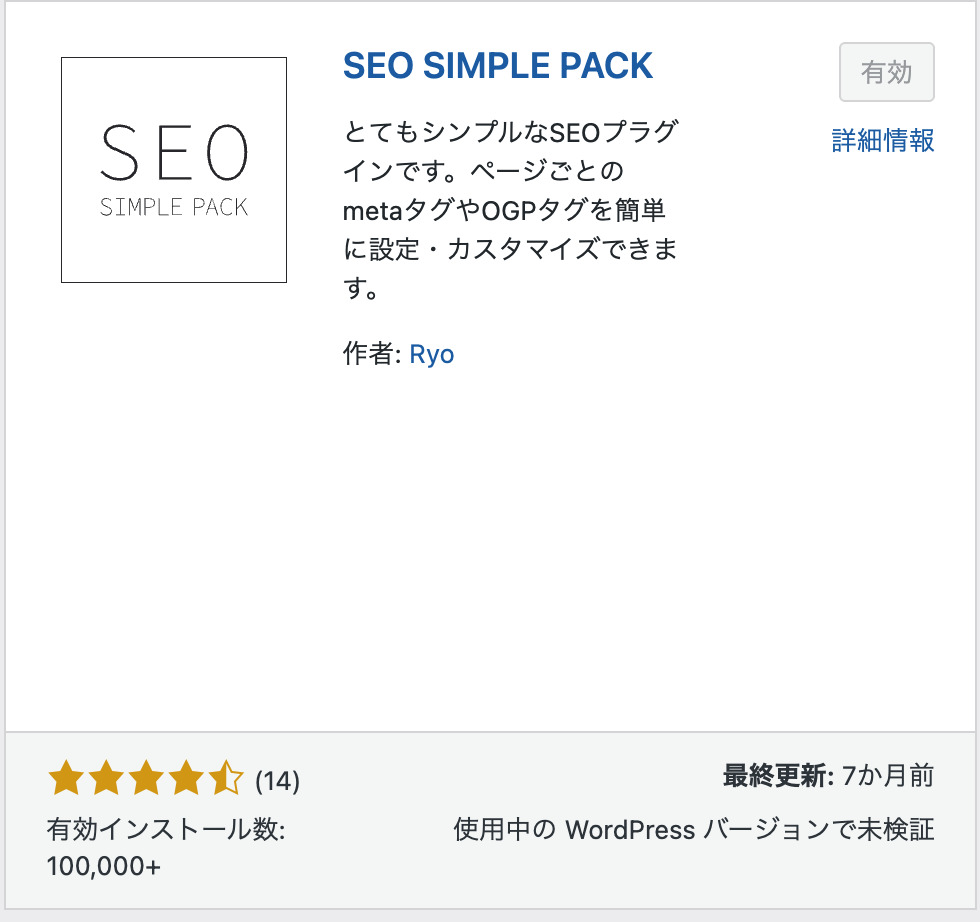Open author Ryo's profile link
This screenshot has width=980, height=922.
tap(432, 354)
